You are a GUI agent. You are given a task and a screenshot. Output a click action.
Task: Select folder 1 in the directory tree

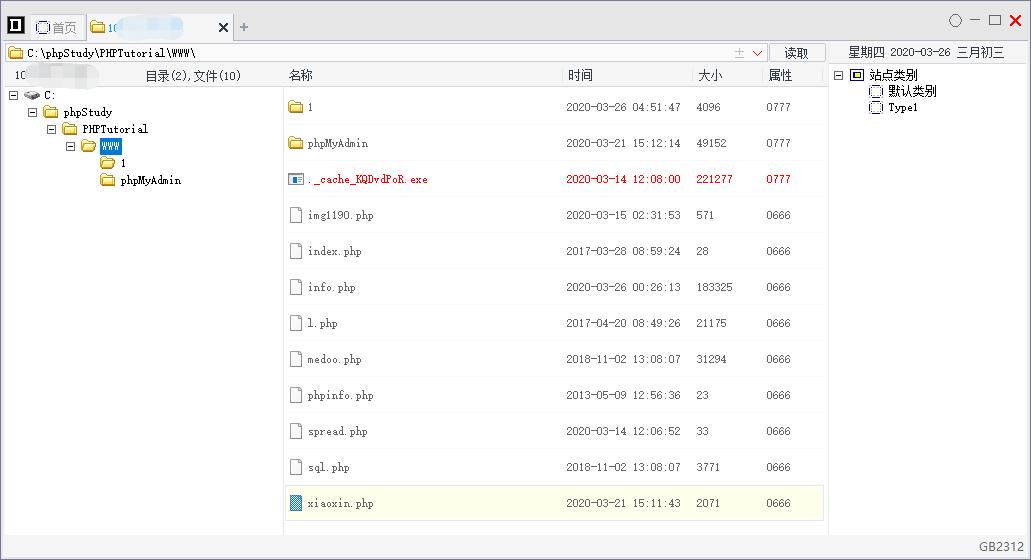[x=123, y=163]
